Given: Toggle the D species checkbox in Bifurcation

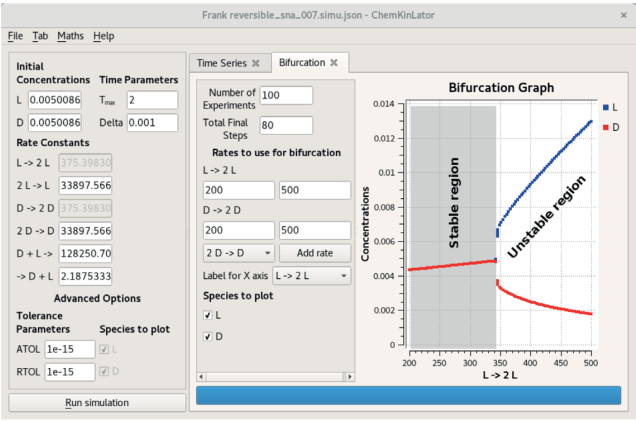Looking at the screenshot, I should coord(208,337).
